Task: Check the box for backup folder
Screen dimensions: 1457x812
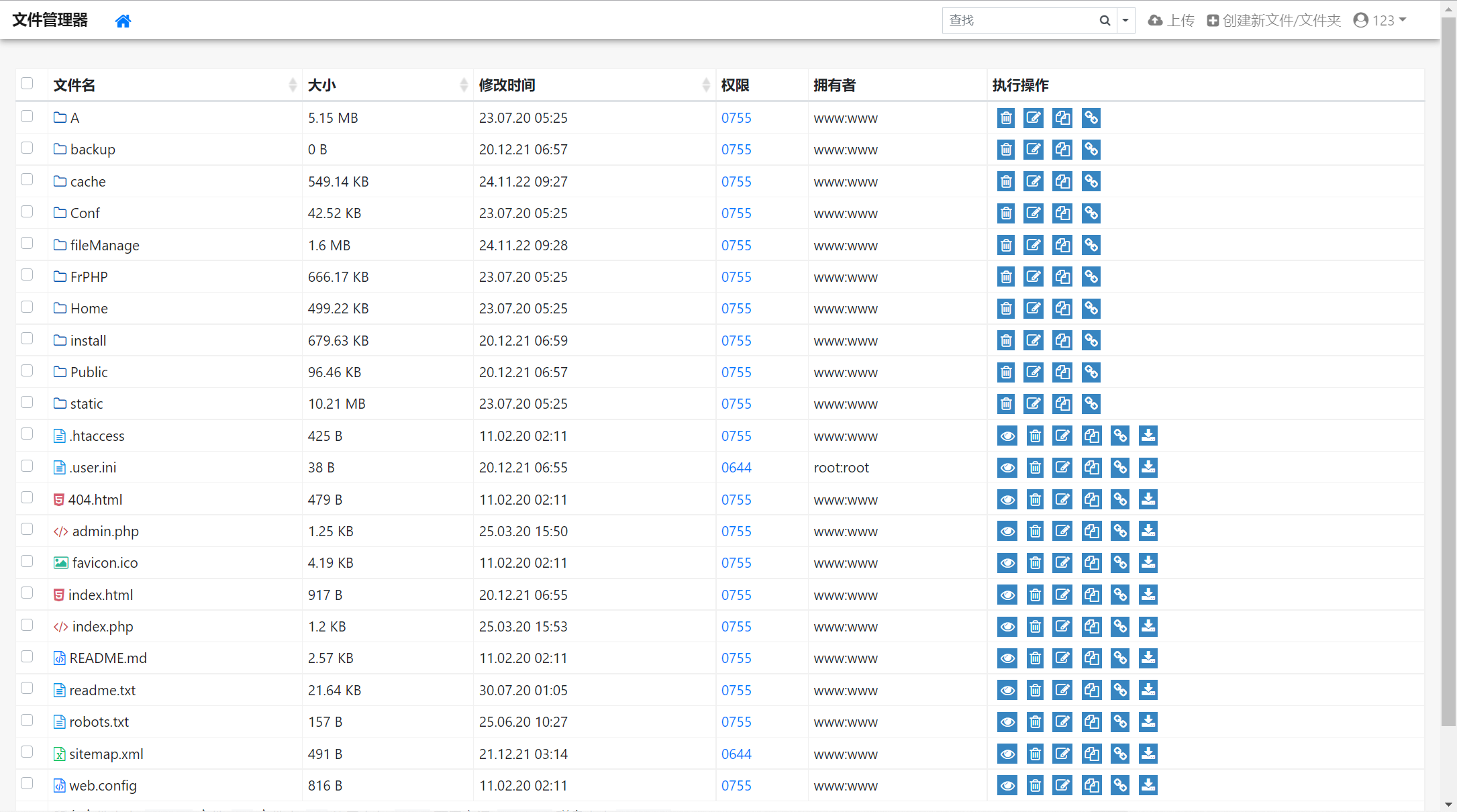Action: tap(27, 148)
